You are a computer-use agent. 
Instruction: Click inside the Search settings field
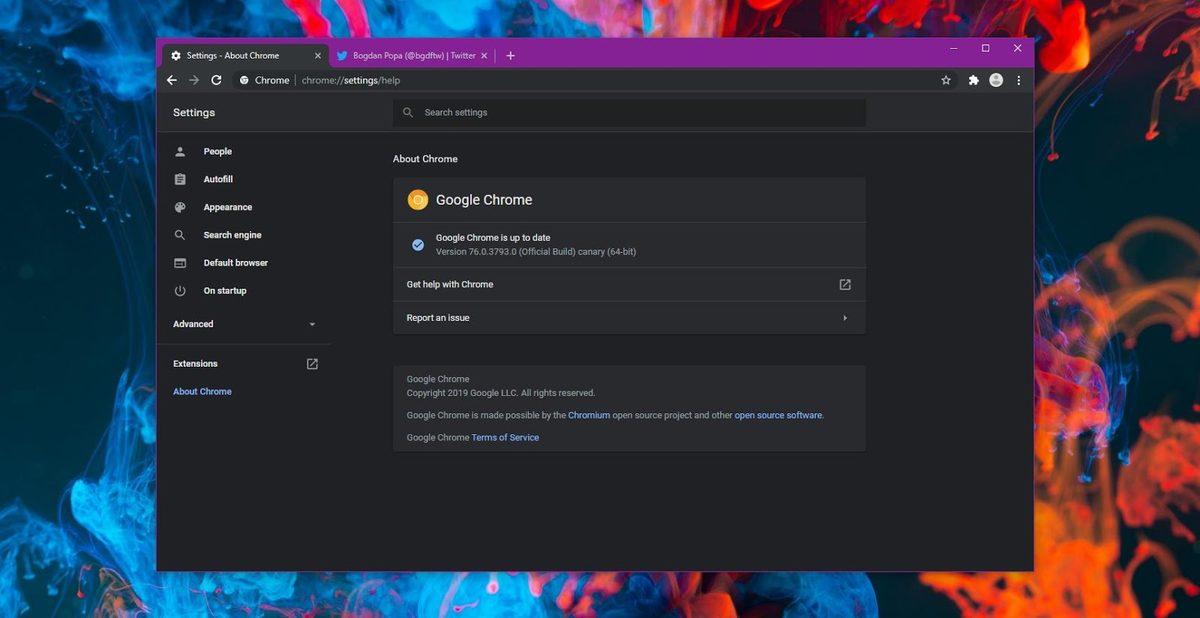point(630,112)
